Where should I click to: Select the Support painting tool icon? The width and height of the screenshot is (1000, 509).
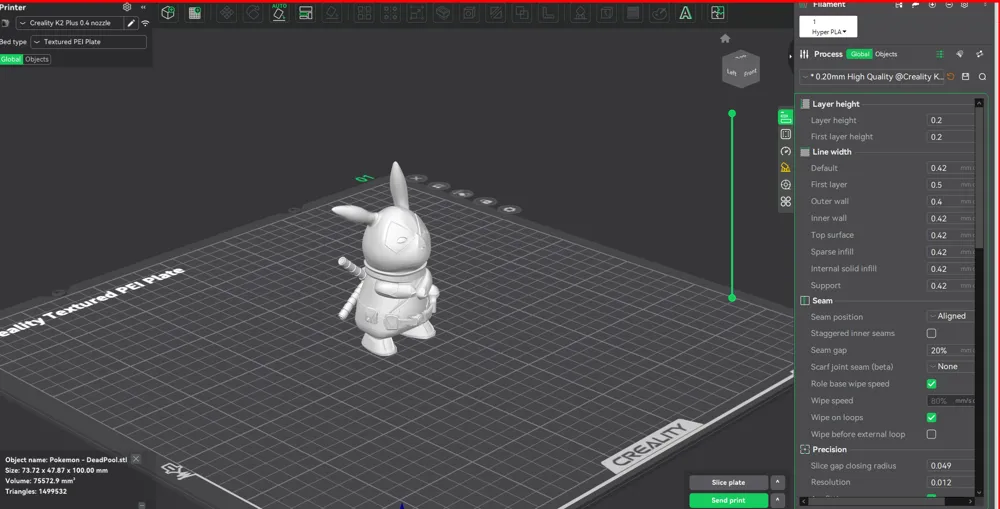tap(580, 13)
